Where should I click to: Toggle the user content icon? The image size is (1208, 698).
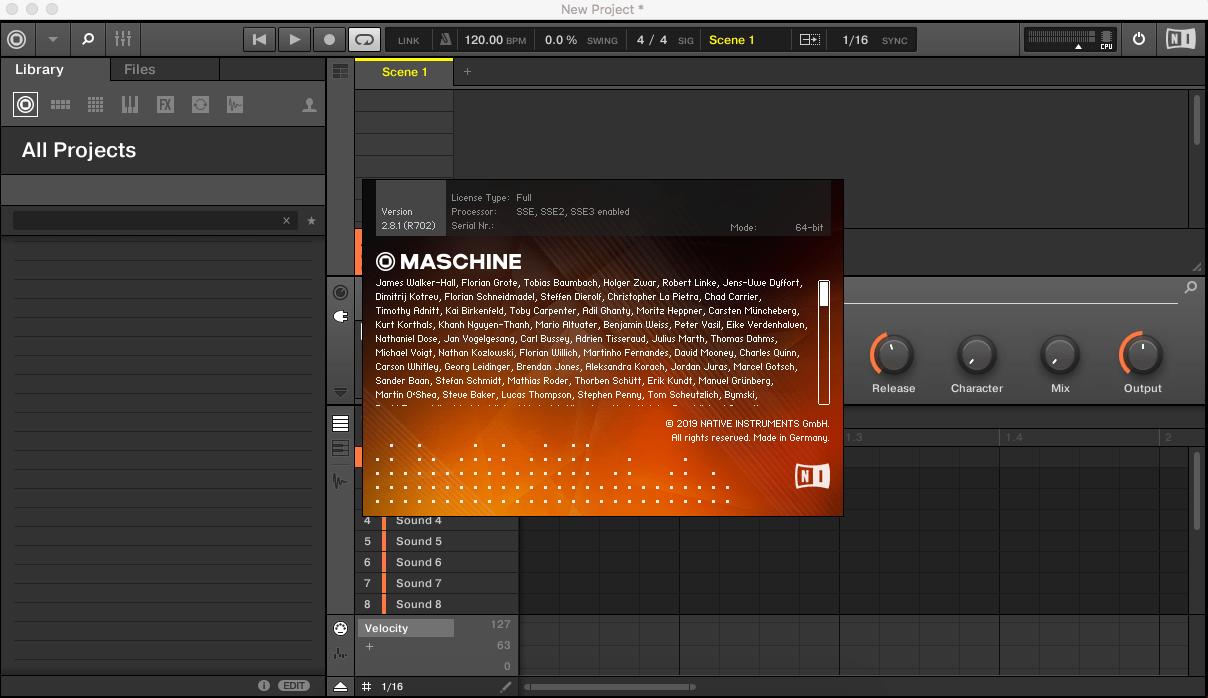click(x=310, y=104)
